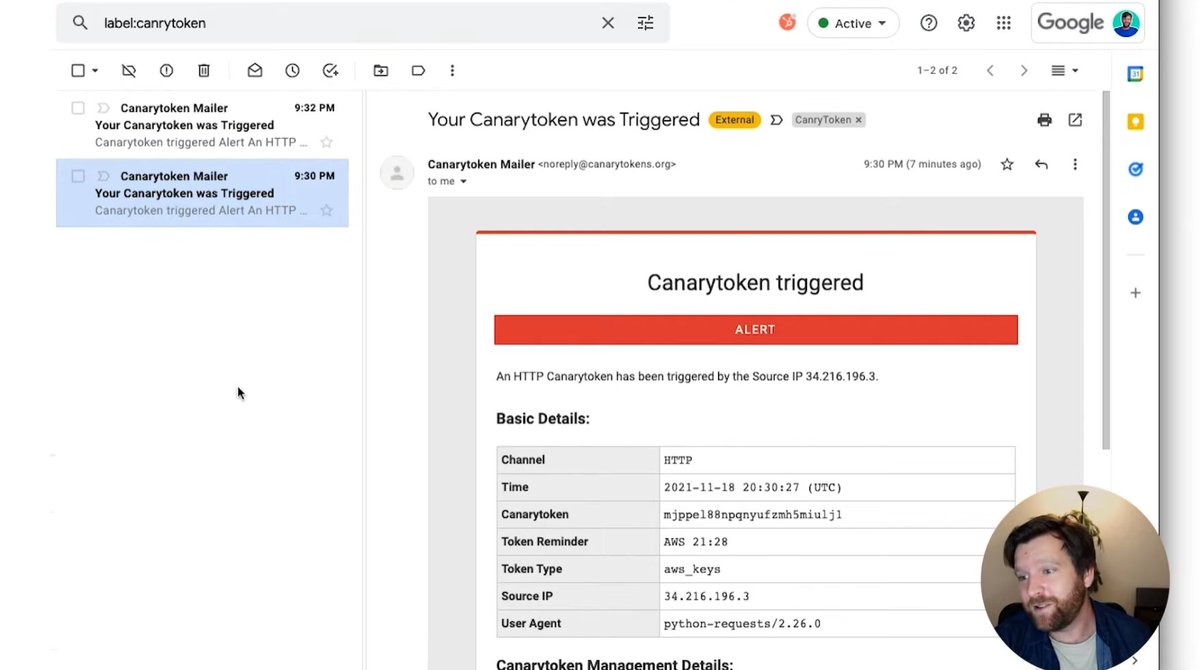Viewport: 1200px width, 670px height.
Task: Click the mute conversation toolbar icon
Action: tap(129, 71)
